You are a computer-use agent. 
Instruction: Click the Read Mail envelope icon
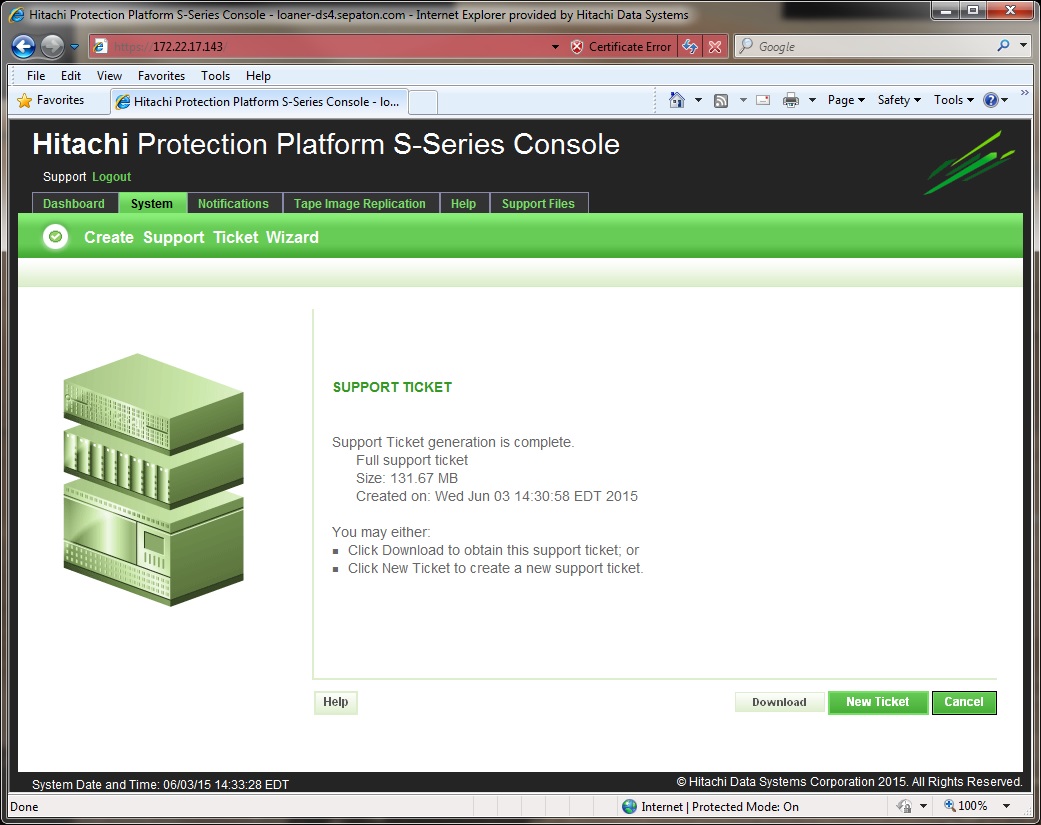point(763,100)
